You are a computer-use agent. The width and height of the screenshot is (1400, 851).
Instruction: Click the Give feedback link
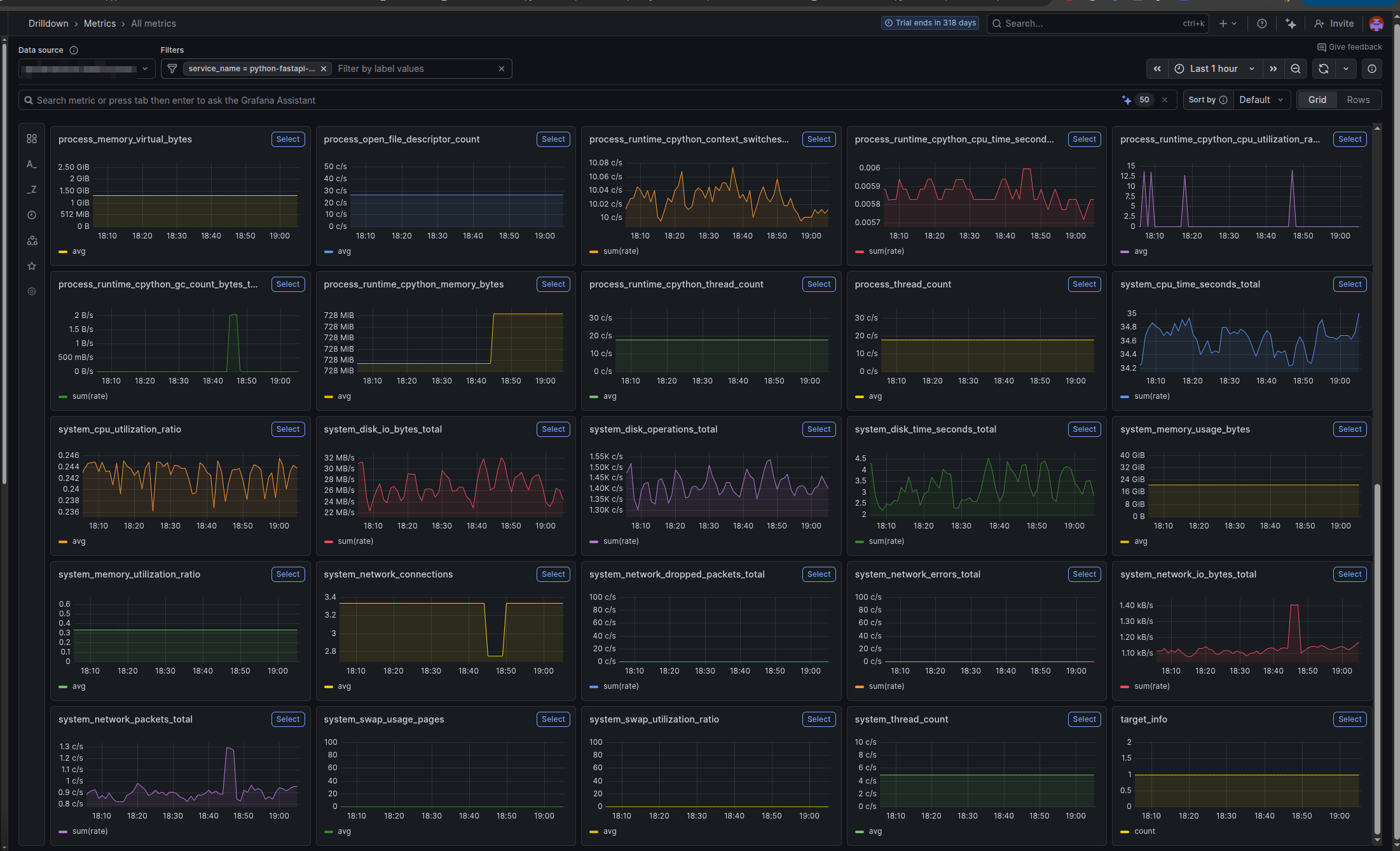pyautogui.click(x=1350, y=46)
